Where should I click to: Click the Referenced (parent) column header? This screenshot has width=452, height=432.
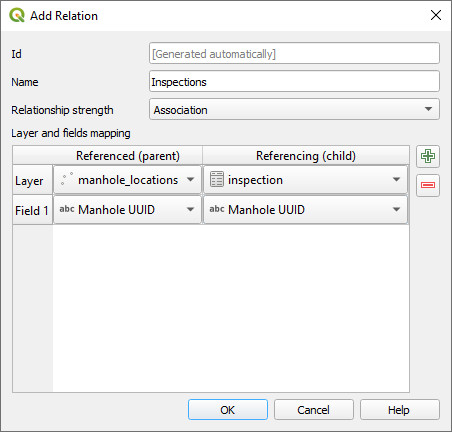point(128,156)
